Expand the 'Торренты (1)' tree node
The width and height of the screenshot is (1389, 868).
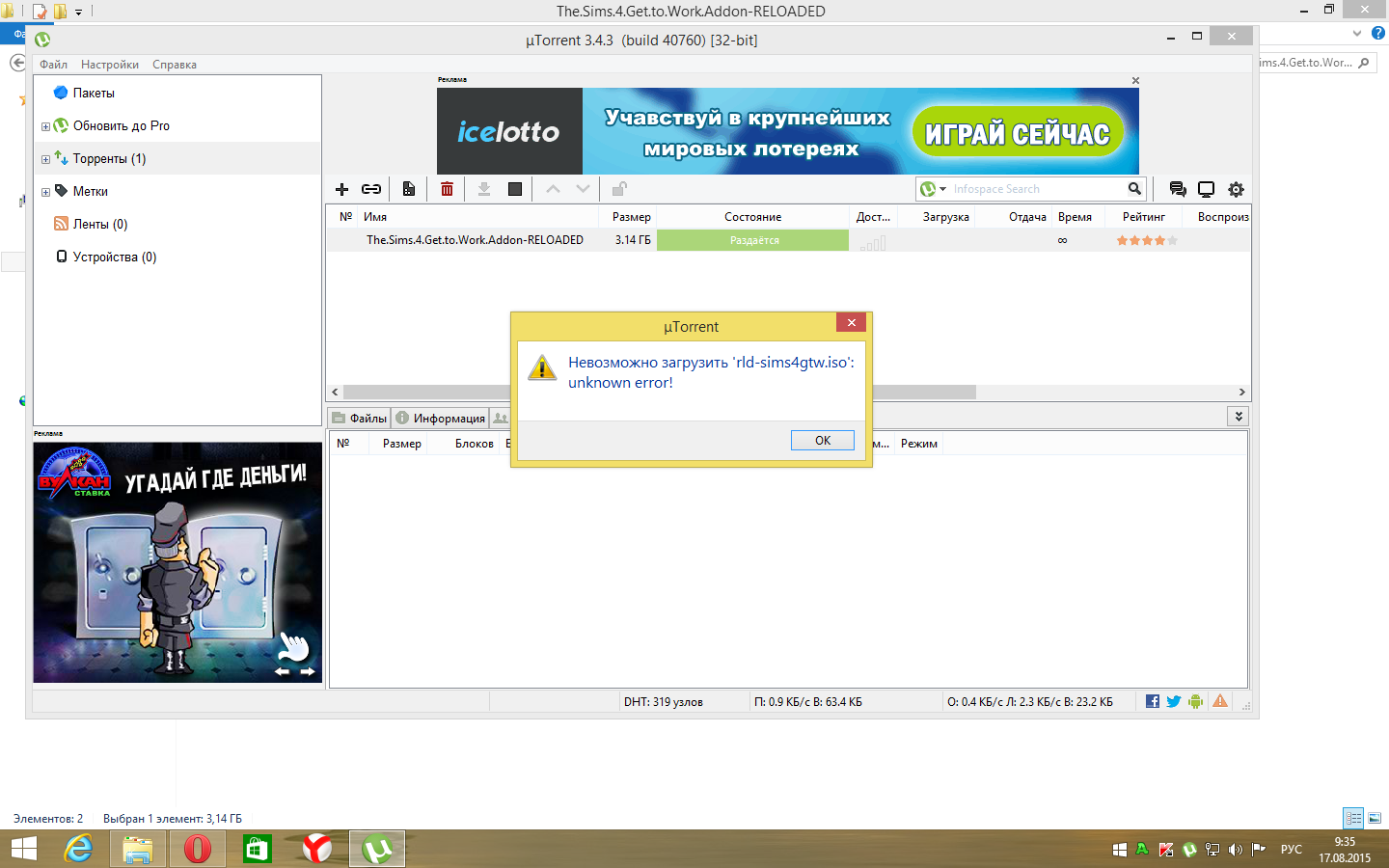45,159
